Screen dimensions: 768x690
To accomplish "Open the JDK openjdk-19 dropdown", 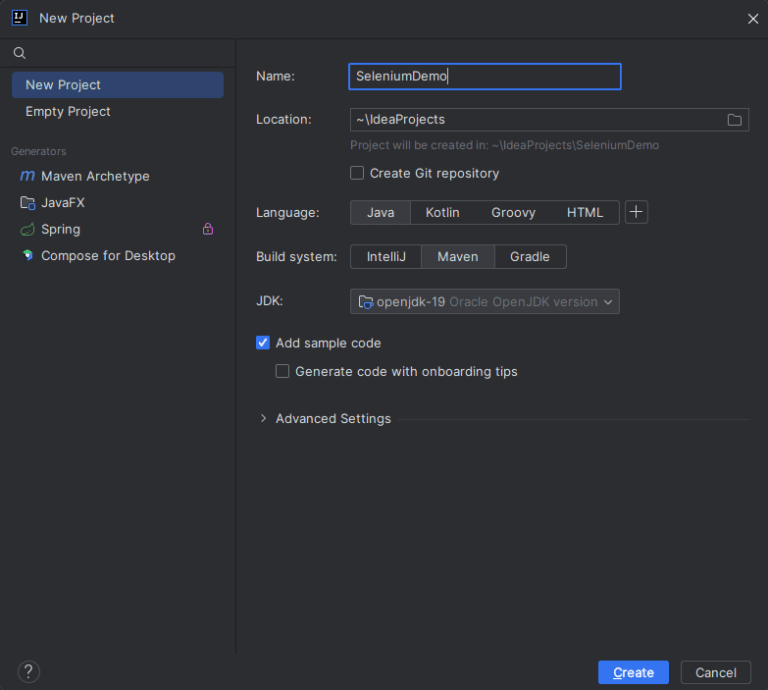I will pos(485,302).
